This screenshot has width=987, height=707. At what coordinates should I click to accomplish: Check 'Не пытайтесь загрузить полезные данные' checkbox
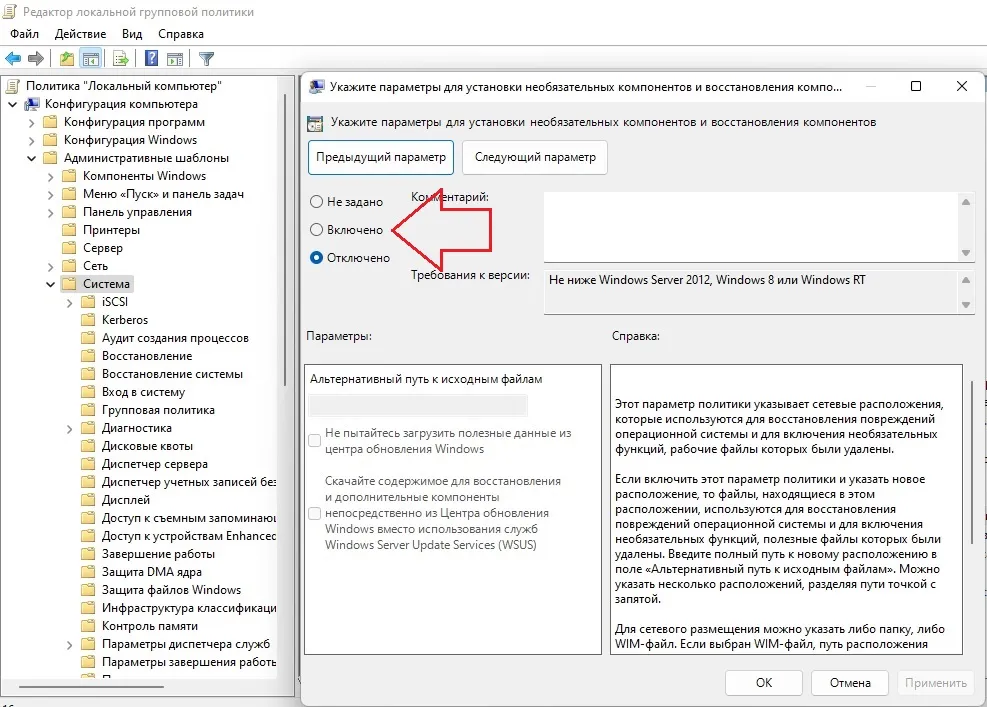tap(315, 441)
